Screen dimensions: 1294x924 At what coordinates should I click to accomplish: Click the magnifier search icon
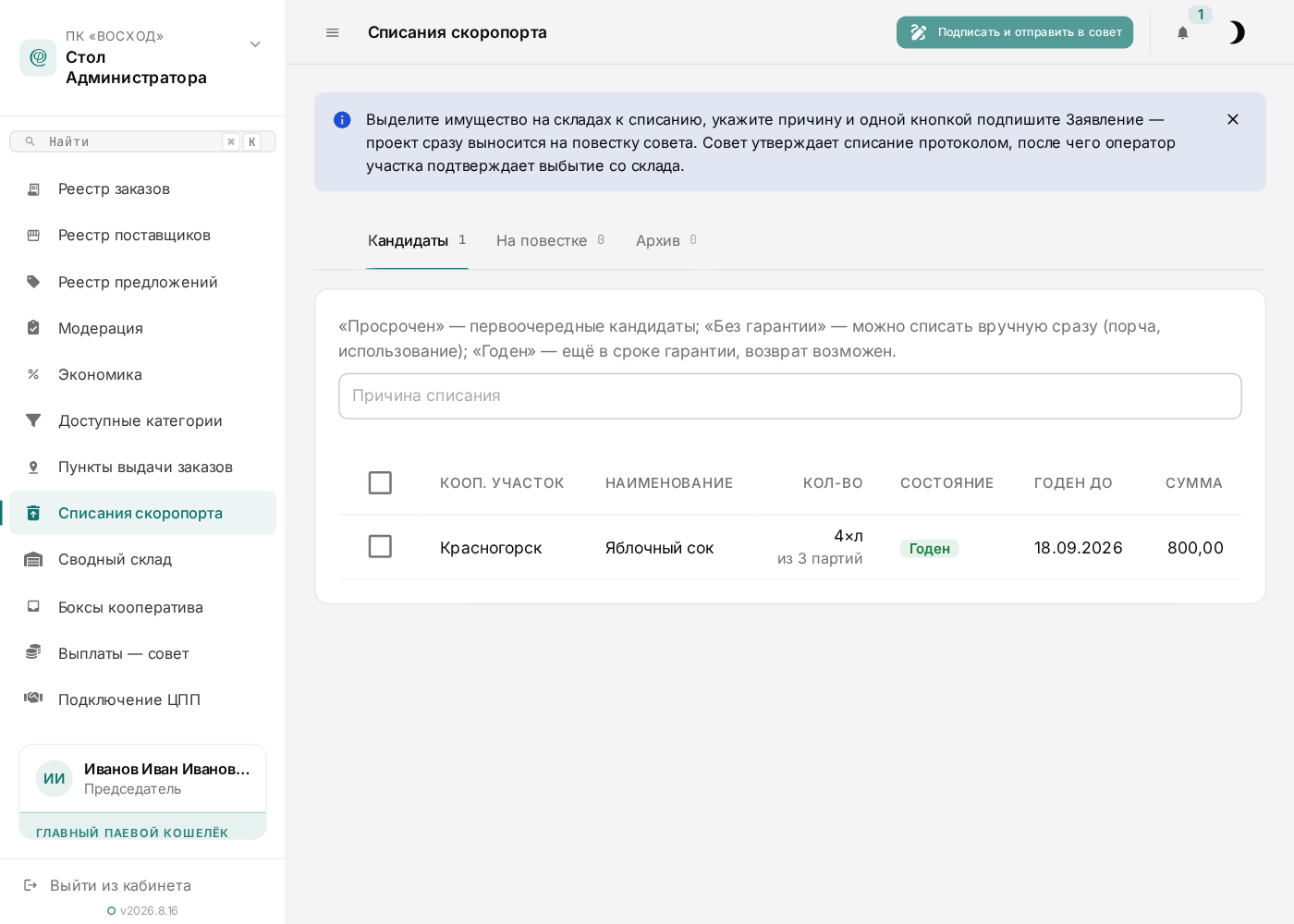point(30,141)
